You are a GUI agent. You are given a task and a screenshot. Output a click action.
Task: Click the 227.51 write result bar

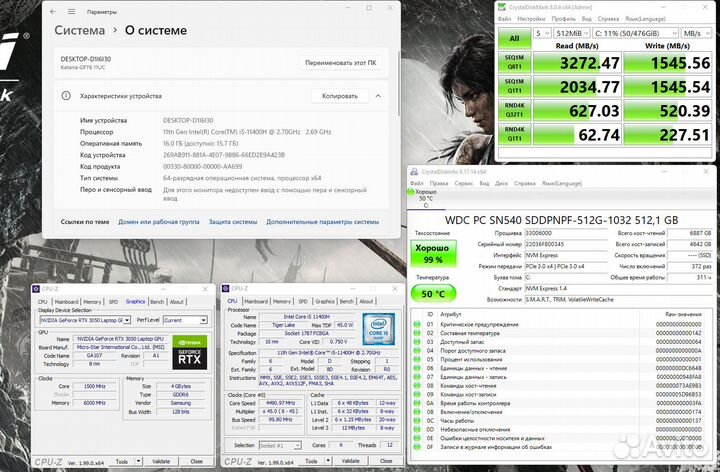[668, 135]
